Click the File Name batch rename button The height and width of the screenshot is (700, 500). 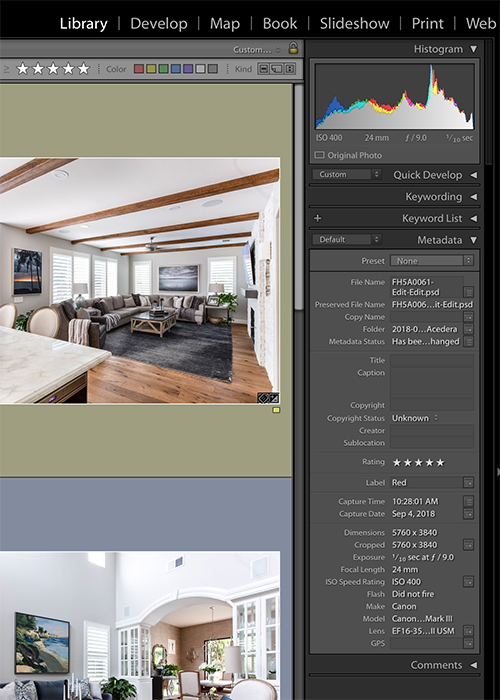[x=468, y=292]
